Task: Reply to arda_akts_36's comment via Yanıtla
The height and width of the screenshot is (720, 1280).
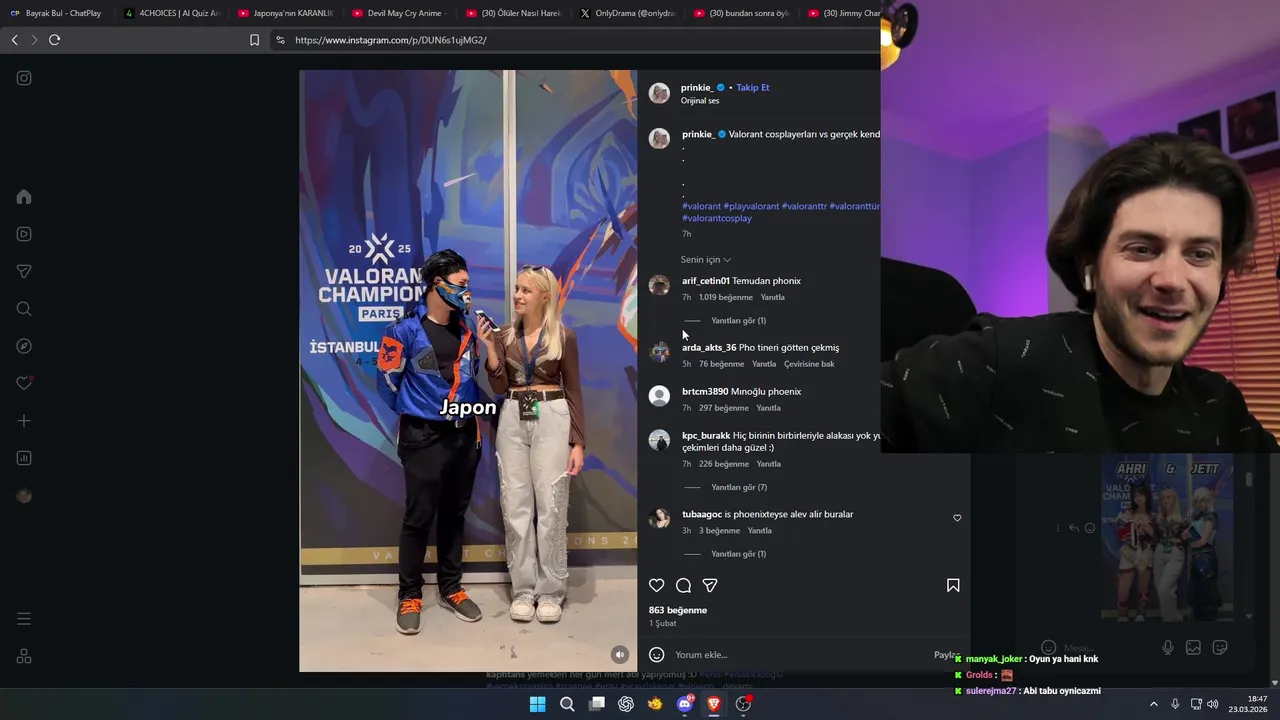Action: tap(764, 364)
